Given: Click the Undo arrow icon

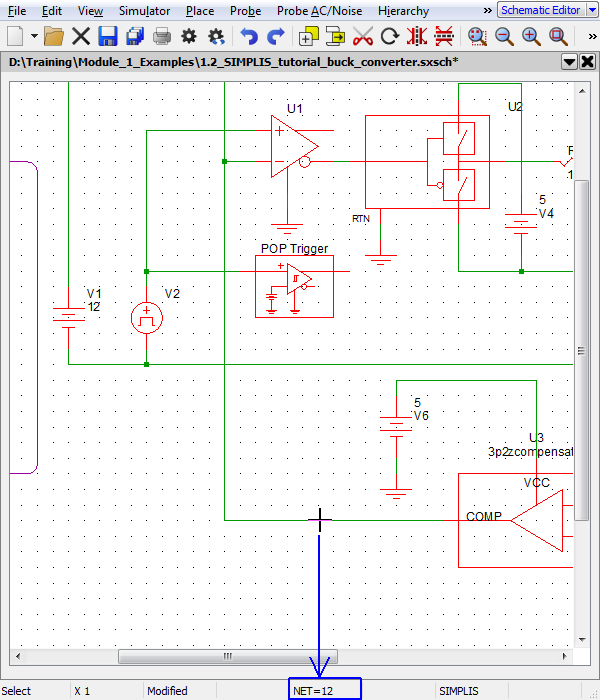Looking at the screenshot, I should click(x=249, y=37).
